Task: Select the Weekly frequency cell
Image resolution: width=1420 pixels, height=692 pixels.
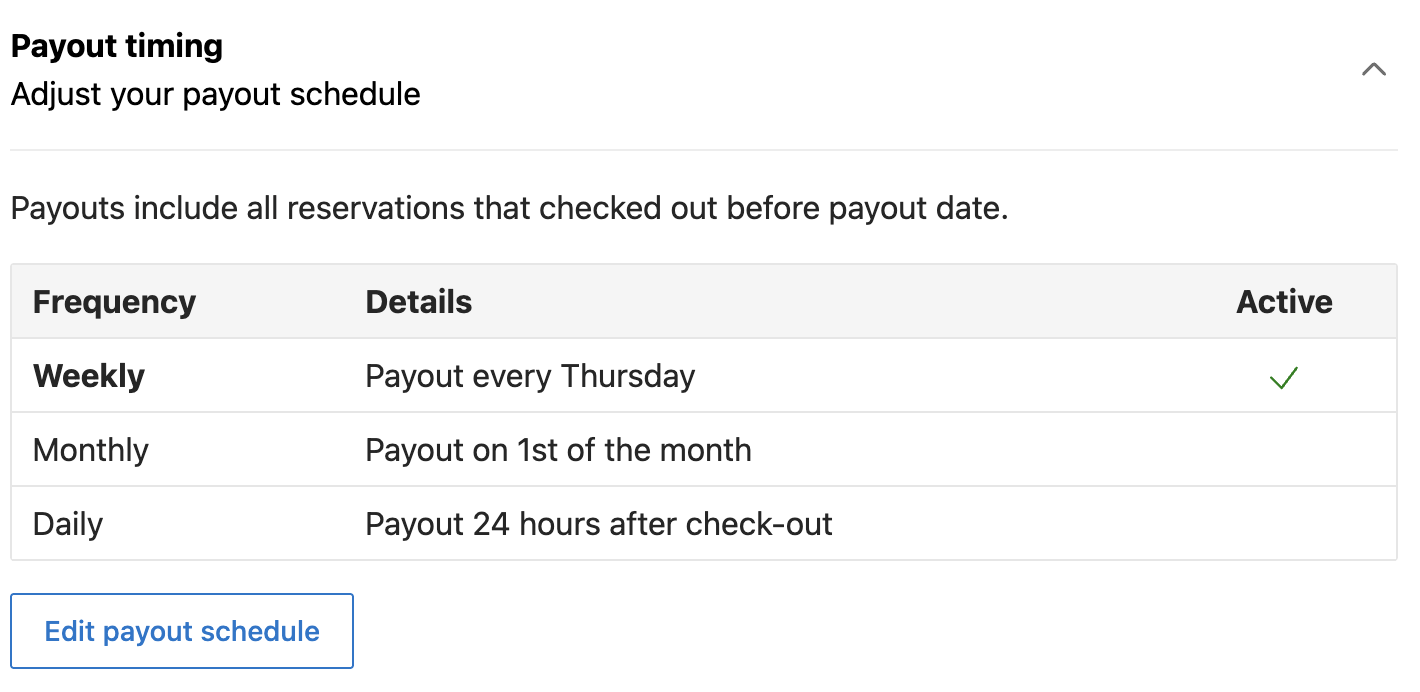Action: click(x=89, y=376)
